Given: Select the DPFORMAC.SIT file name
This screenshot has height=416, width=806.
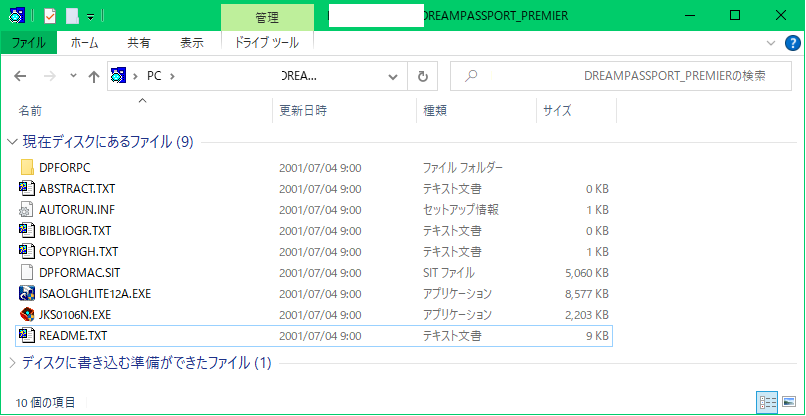Looking at the screenshot, I should (80, 273).
